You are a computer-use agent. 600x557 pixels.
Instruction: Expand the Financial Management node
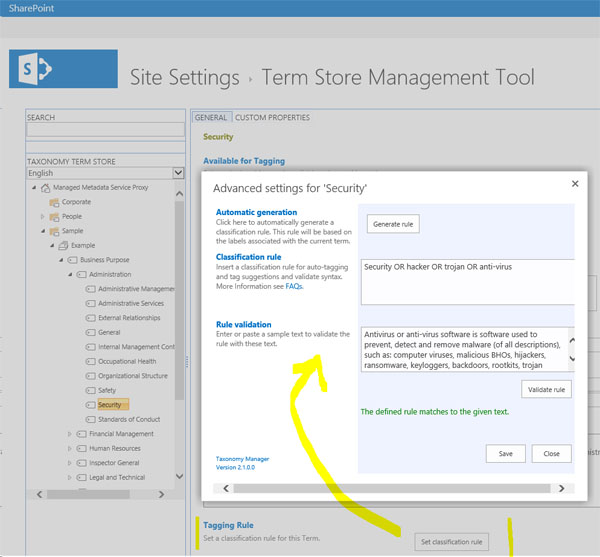tap(70, 434)
